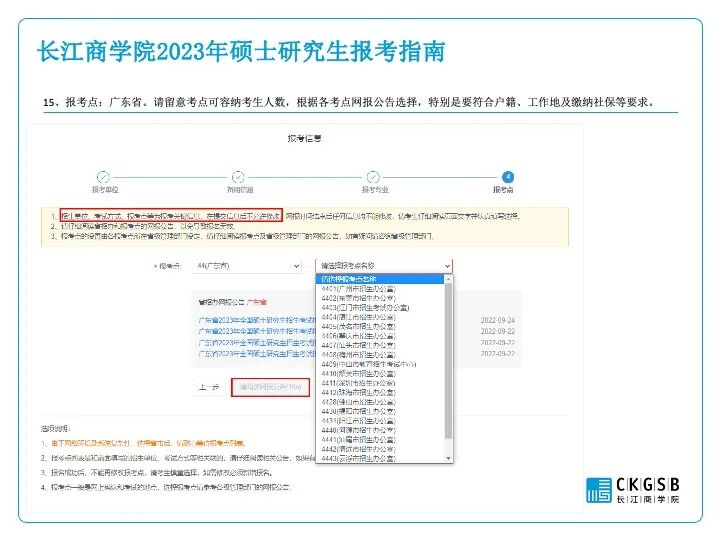
Task: Click the 报考点 step label
Action: click(x=503, y=190)
